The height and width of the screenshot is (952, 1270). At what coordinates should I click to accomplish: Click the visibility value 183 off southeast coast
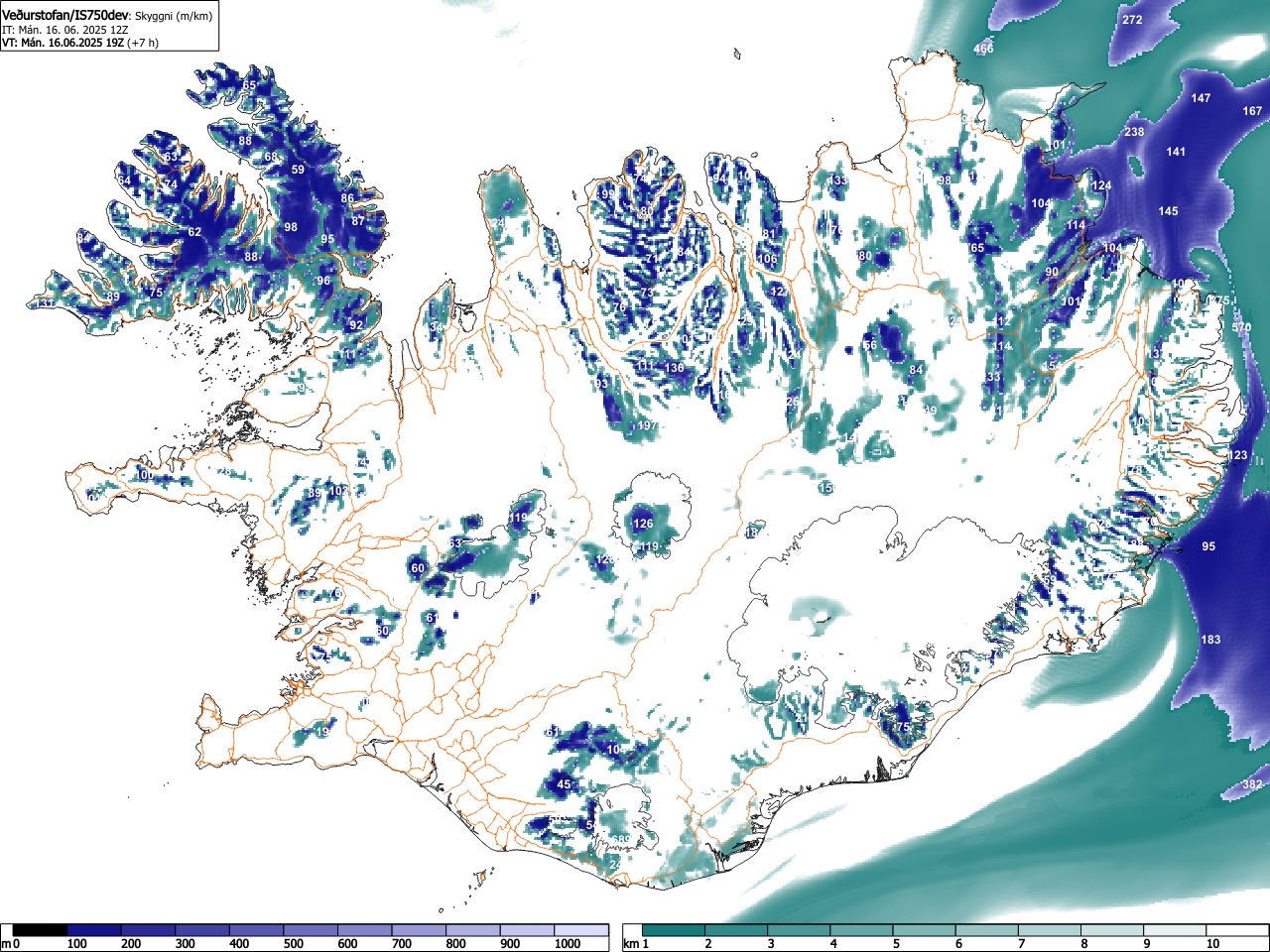pos(1210,640)
